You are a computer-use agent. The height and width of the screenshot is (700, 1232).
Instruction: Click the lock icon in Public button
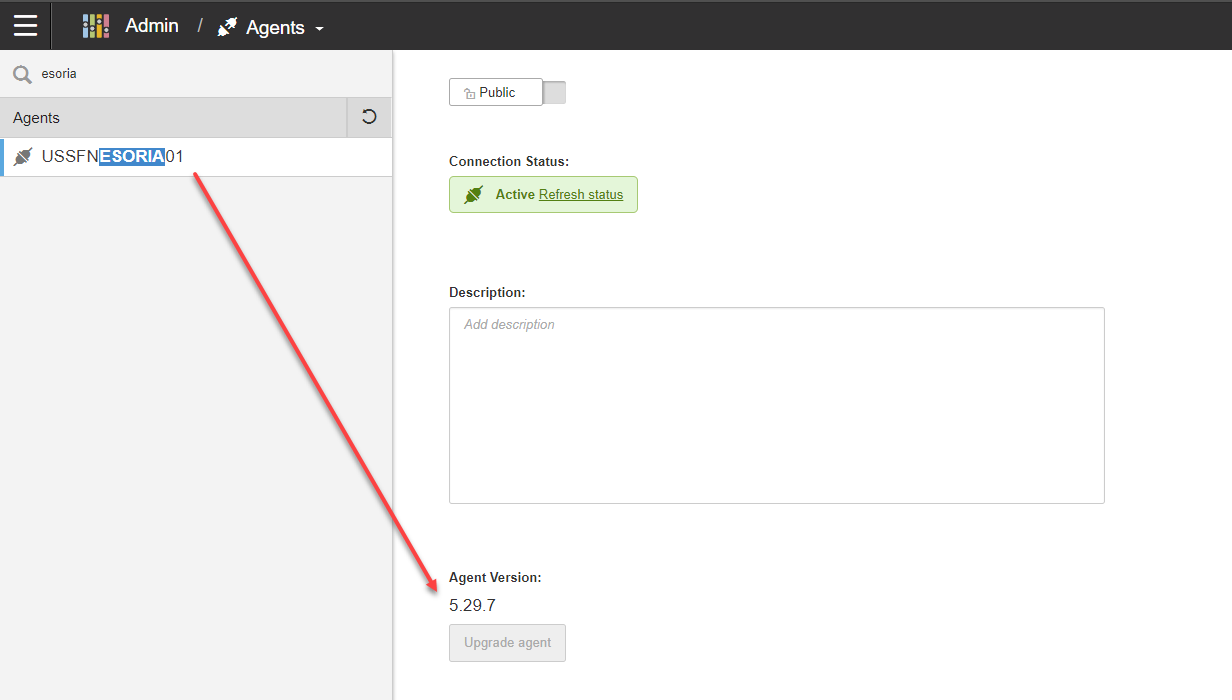click(x=469, y=93)
